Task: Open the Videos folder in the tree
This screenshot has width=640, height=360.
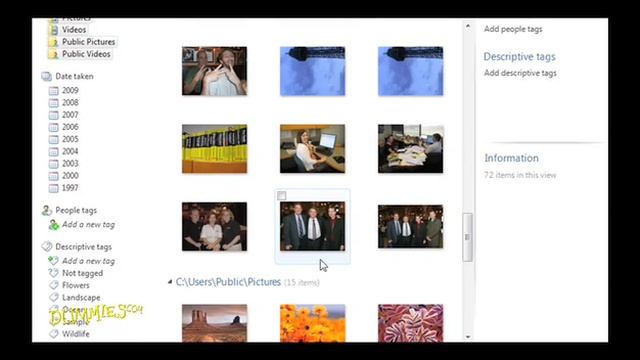Action: [74, 30]
